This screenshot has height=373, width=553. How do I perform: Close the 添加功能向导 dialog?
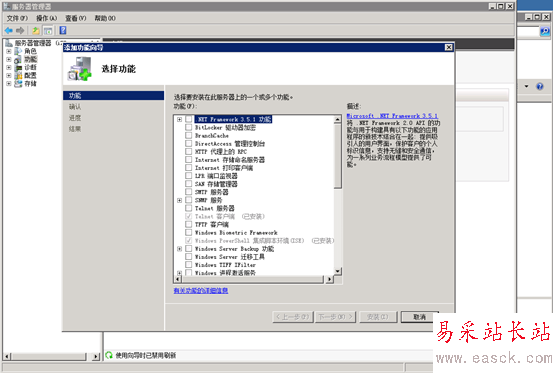click(x=448, y=47)
